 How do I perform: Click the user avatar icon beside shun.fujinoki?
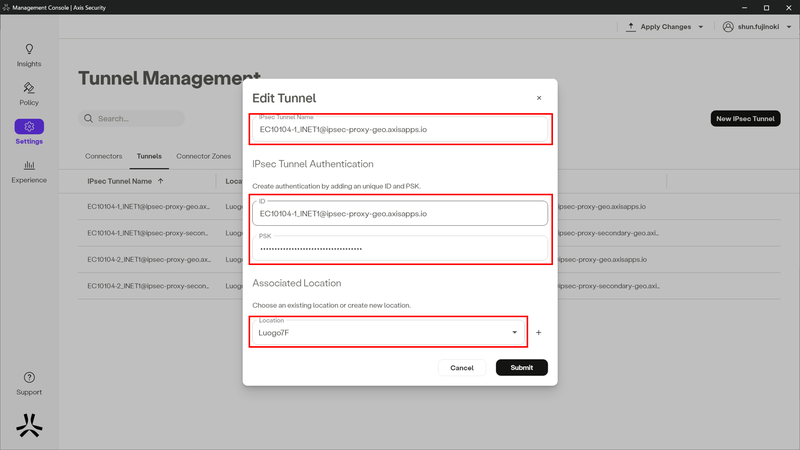click(728, 27)
